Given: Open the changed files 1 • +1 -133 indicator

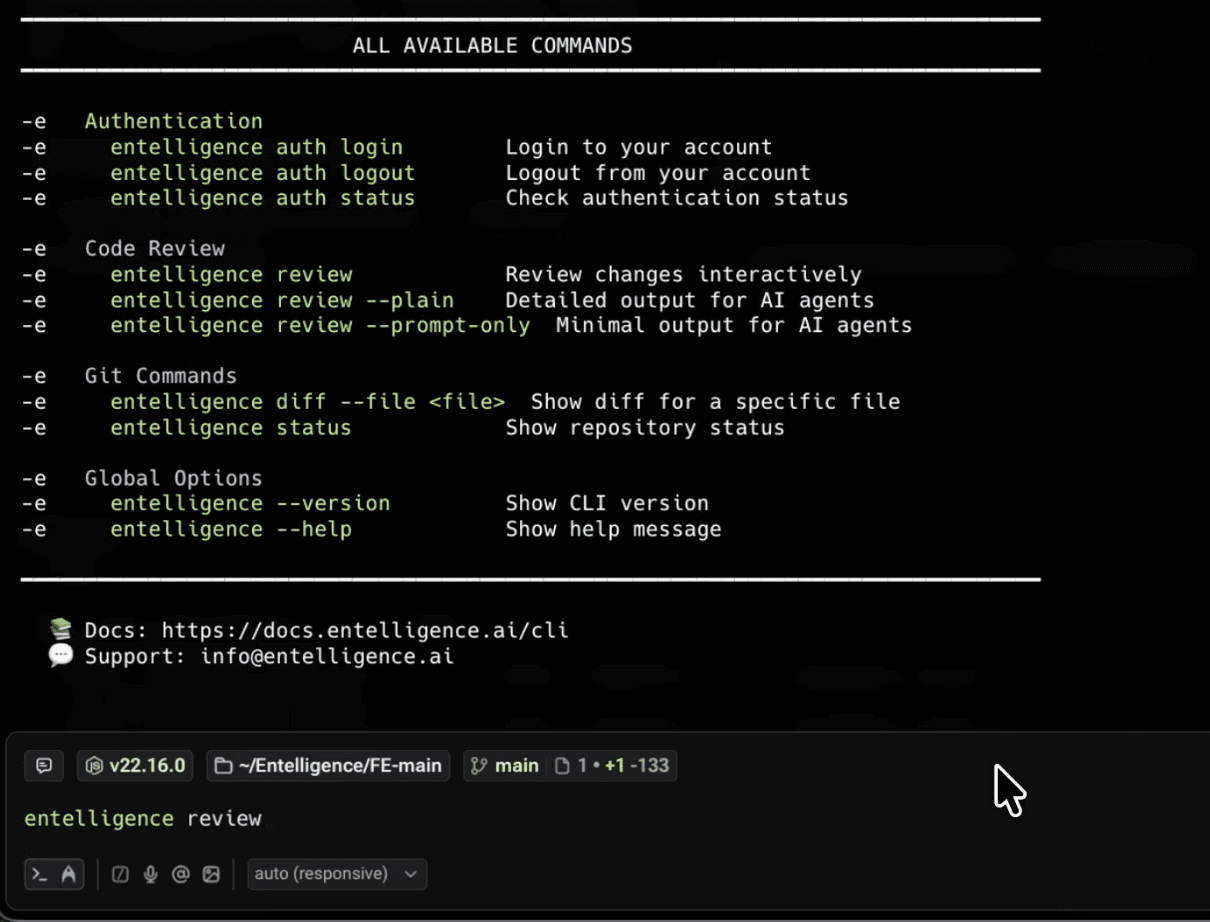Looking at the screenshot, I should (612, 766).
